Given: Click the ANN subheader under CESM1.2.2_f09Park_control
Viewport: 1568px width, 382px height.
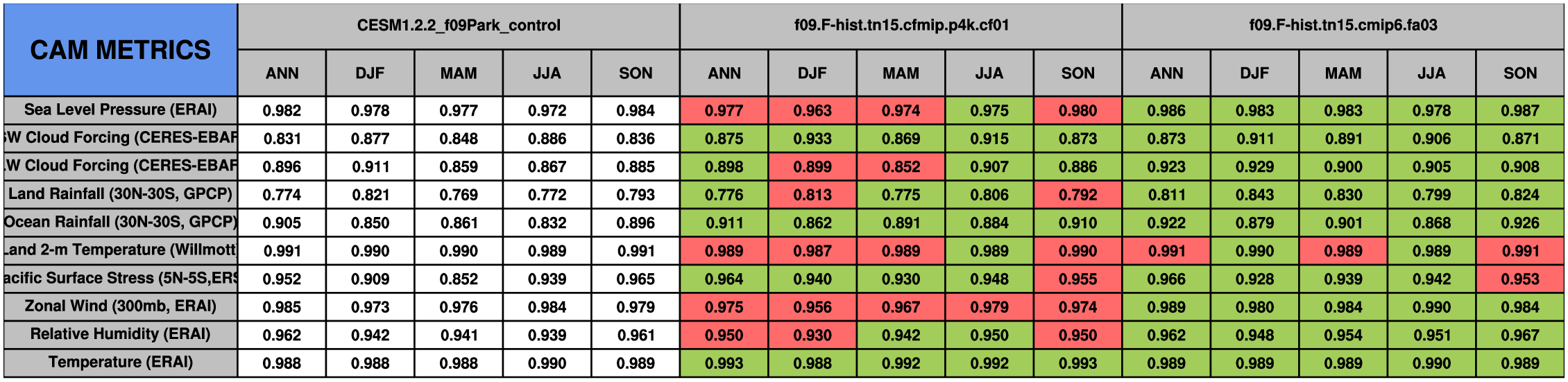Looking at the screenshot, I should (x=282, y=73).
